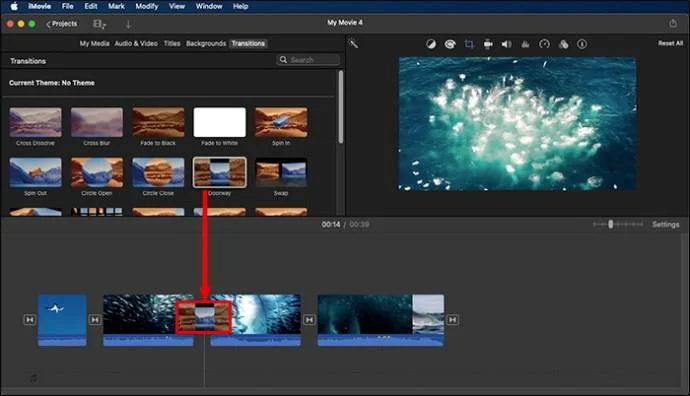
Task: Open the Window menu
Action: [209, 6]
